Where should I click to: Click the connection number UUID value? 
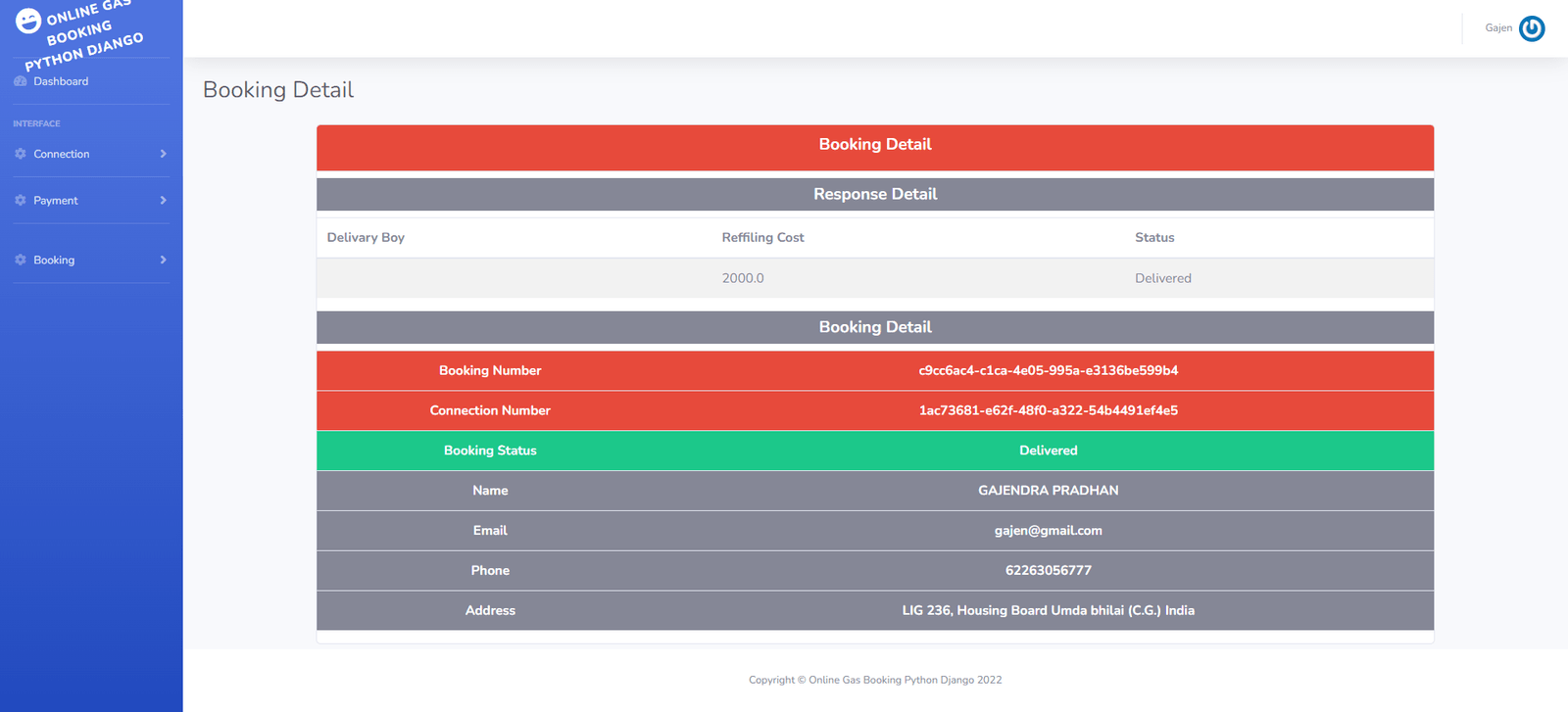[1048, 410]
